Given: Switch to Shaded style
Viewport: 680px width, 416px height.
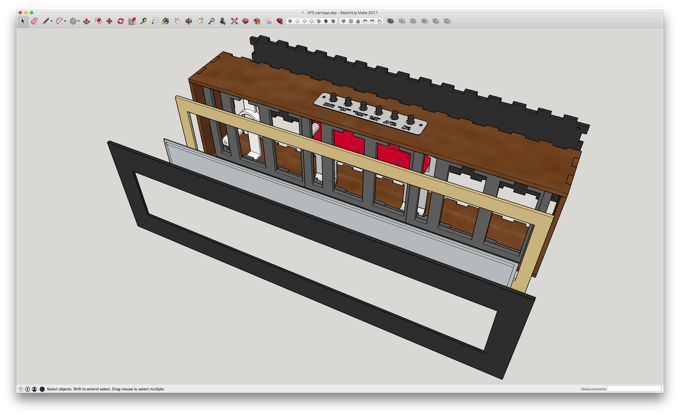Looking at the screenshot, I should pyautogui.click(x=319, y=21).
